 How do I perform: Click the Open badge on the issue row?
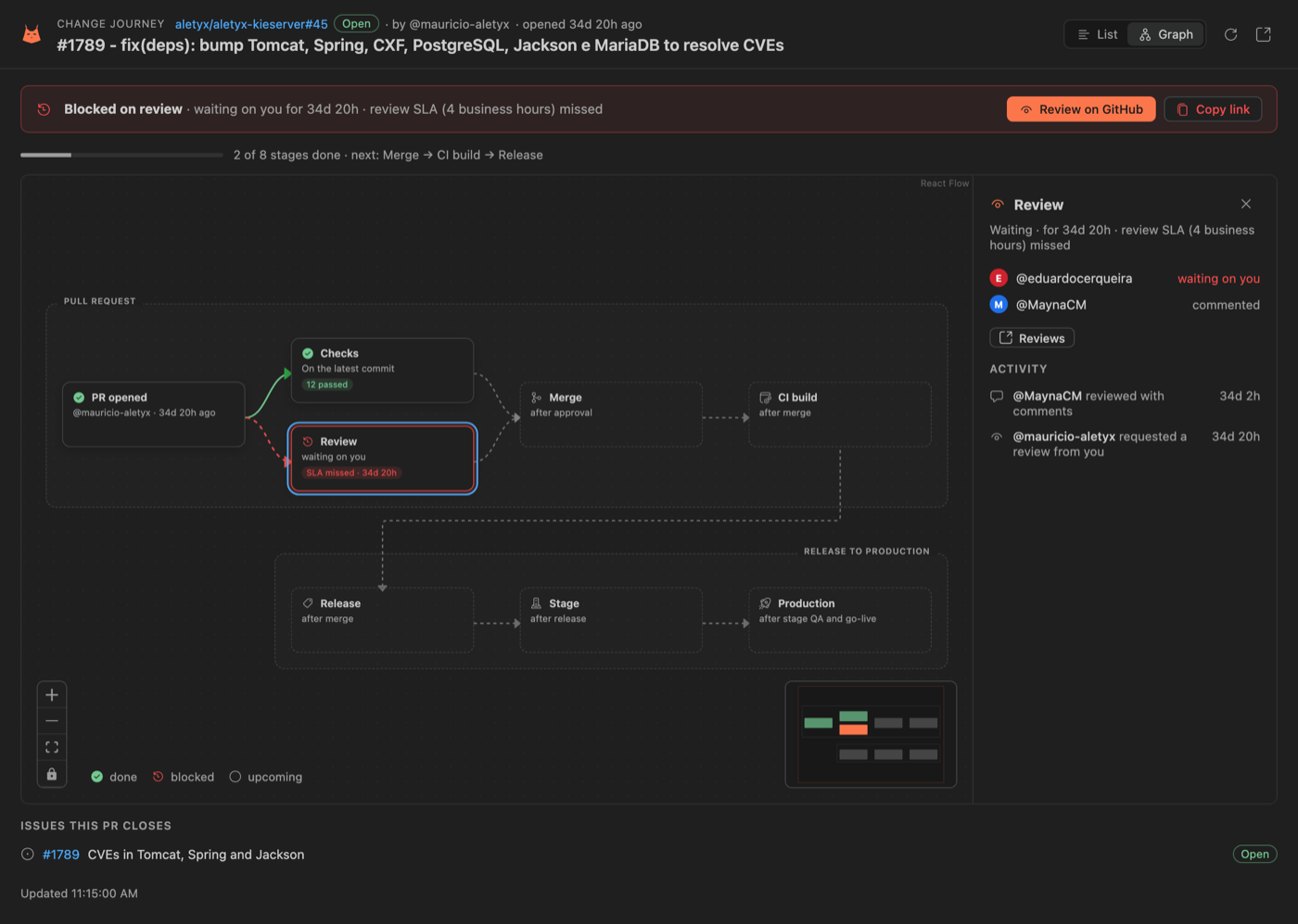click(x=1254, y=854)
